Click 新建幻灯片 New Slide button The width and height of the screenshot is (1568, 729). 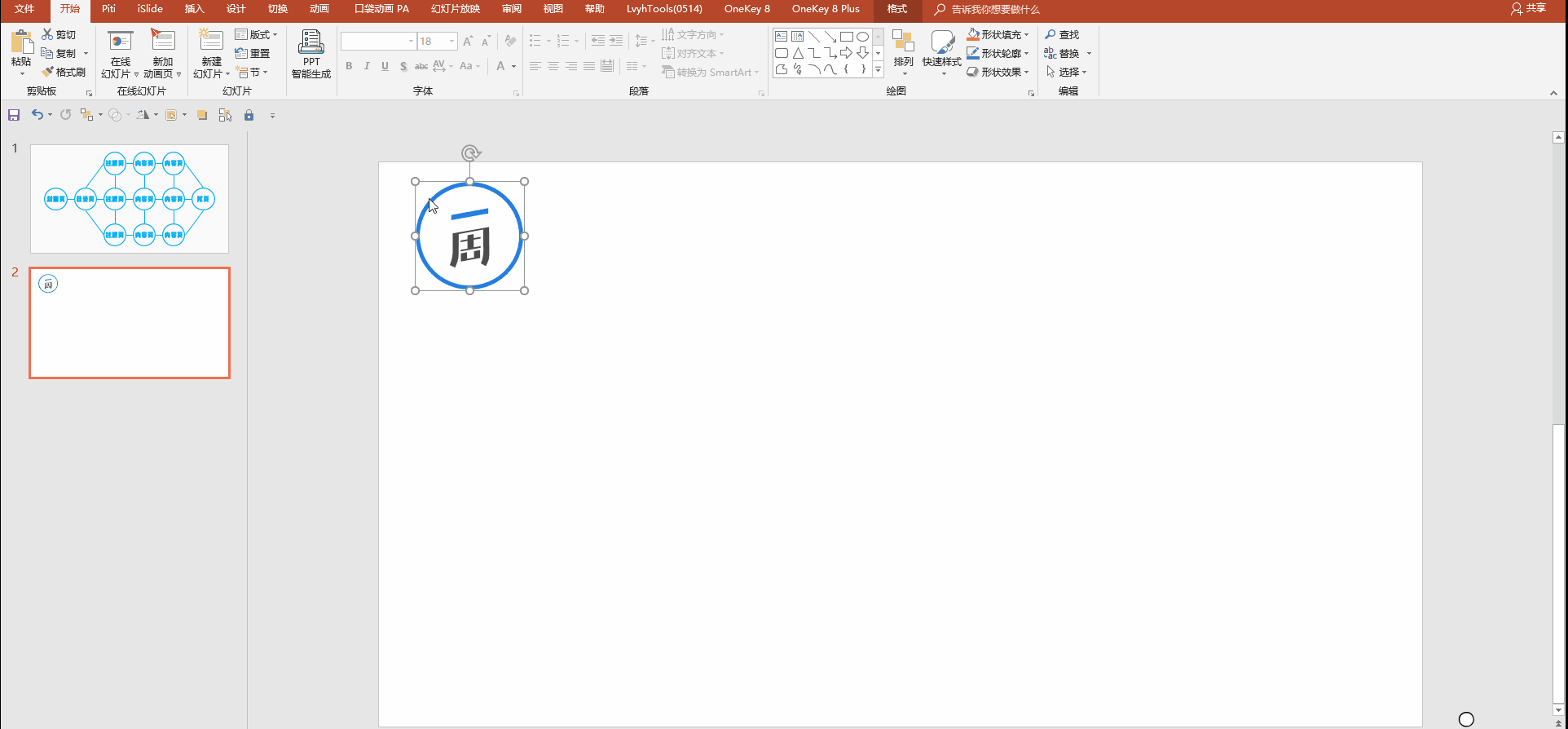211,54
